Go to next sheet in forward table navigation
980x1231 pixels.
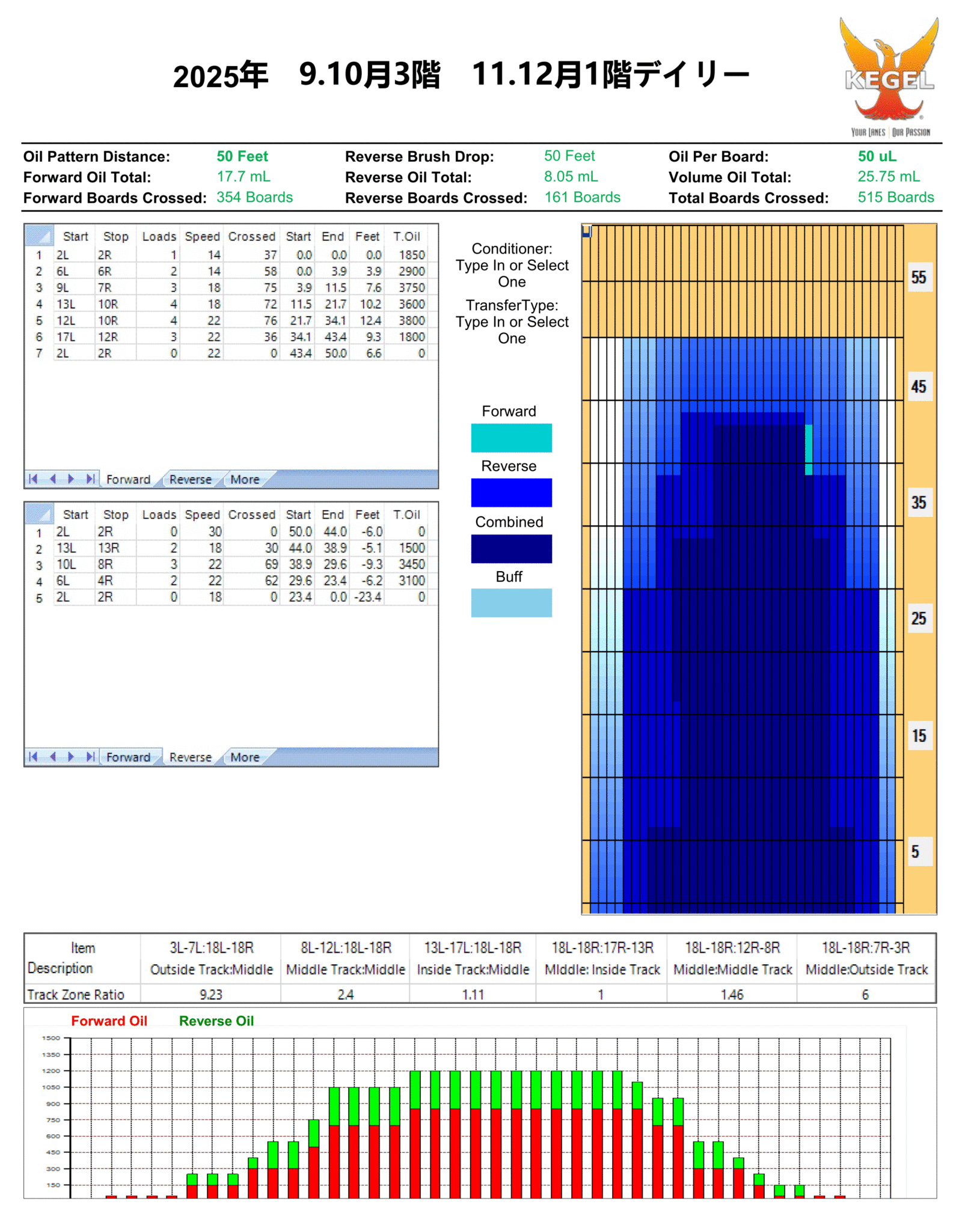pyautogui.click(x=71, y=478)
